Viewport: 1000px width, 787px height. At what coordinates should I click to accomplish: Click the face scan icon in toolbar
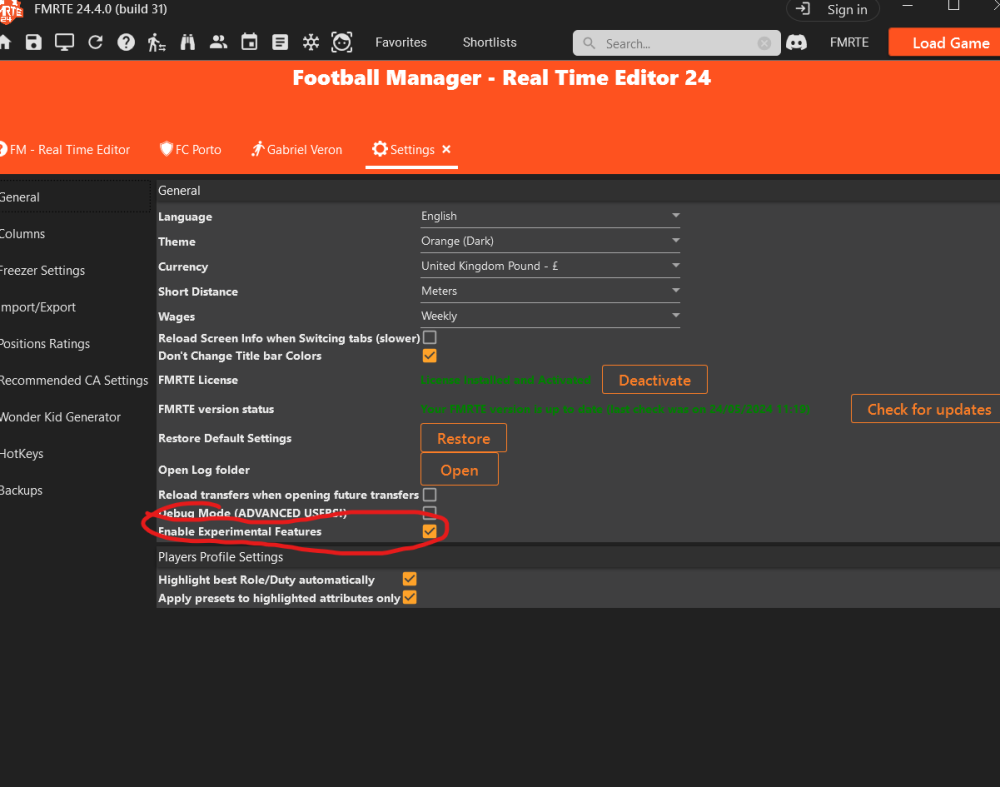tap(342, 42)
